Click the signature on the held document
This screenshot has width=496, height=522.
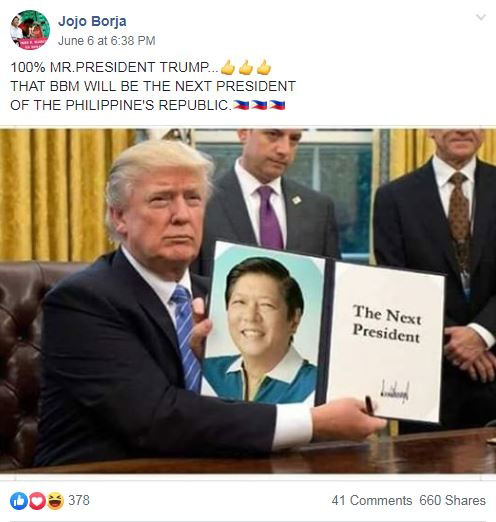pos(395,391)
